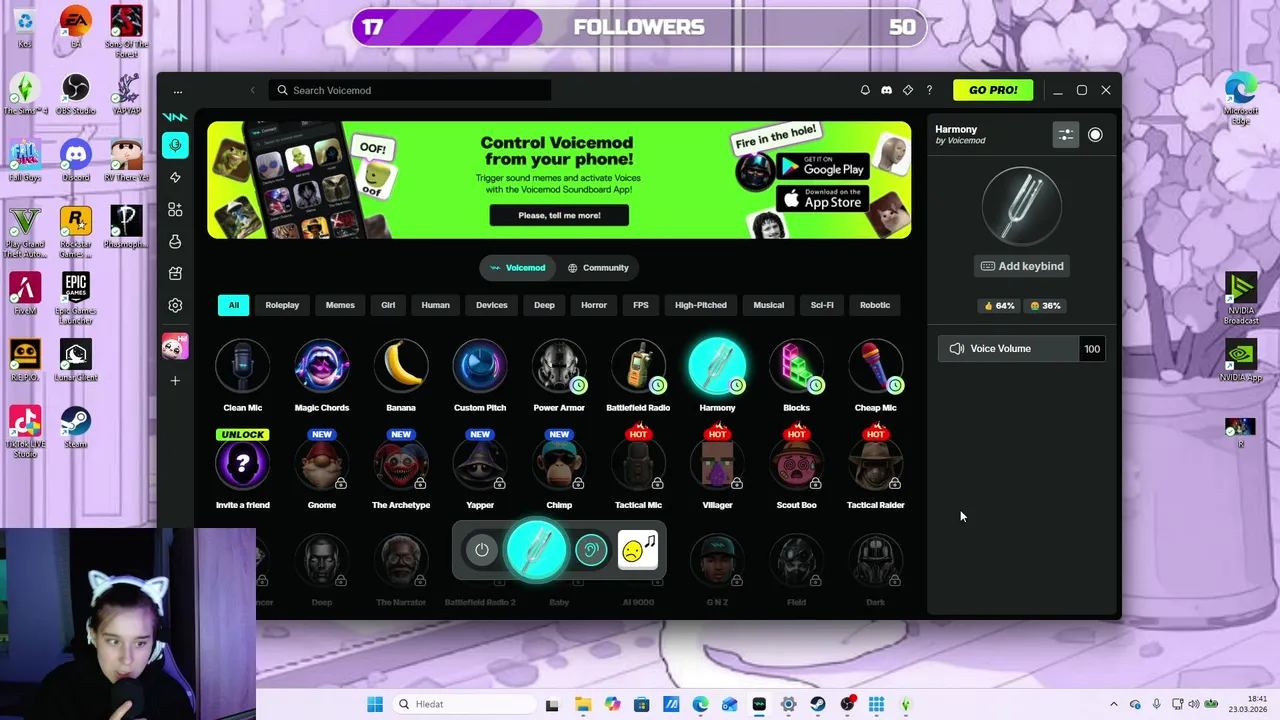Open the App Store badge link
Screen dimensions: 1280x720
point(822,199)
